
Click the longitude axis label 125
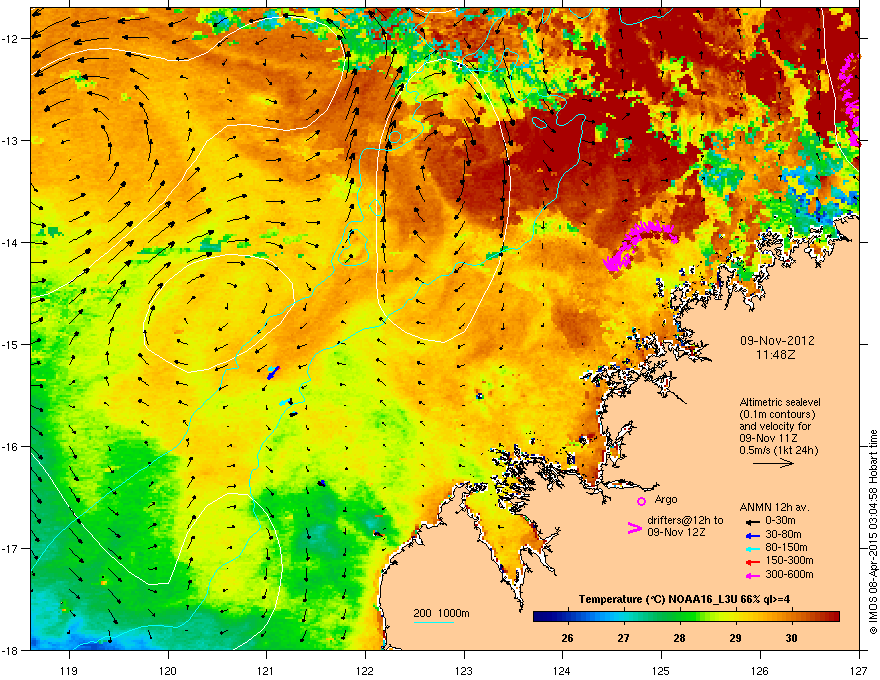pos(661,670)
